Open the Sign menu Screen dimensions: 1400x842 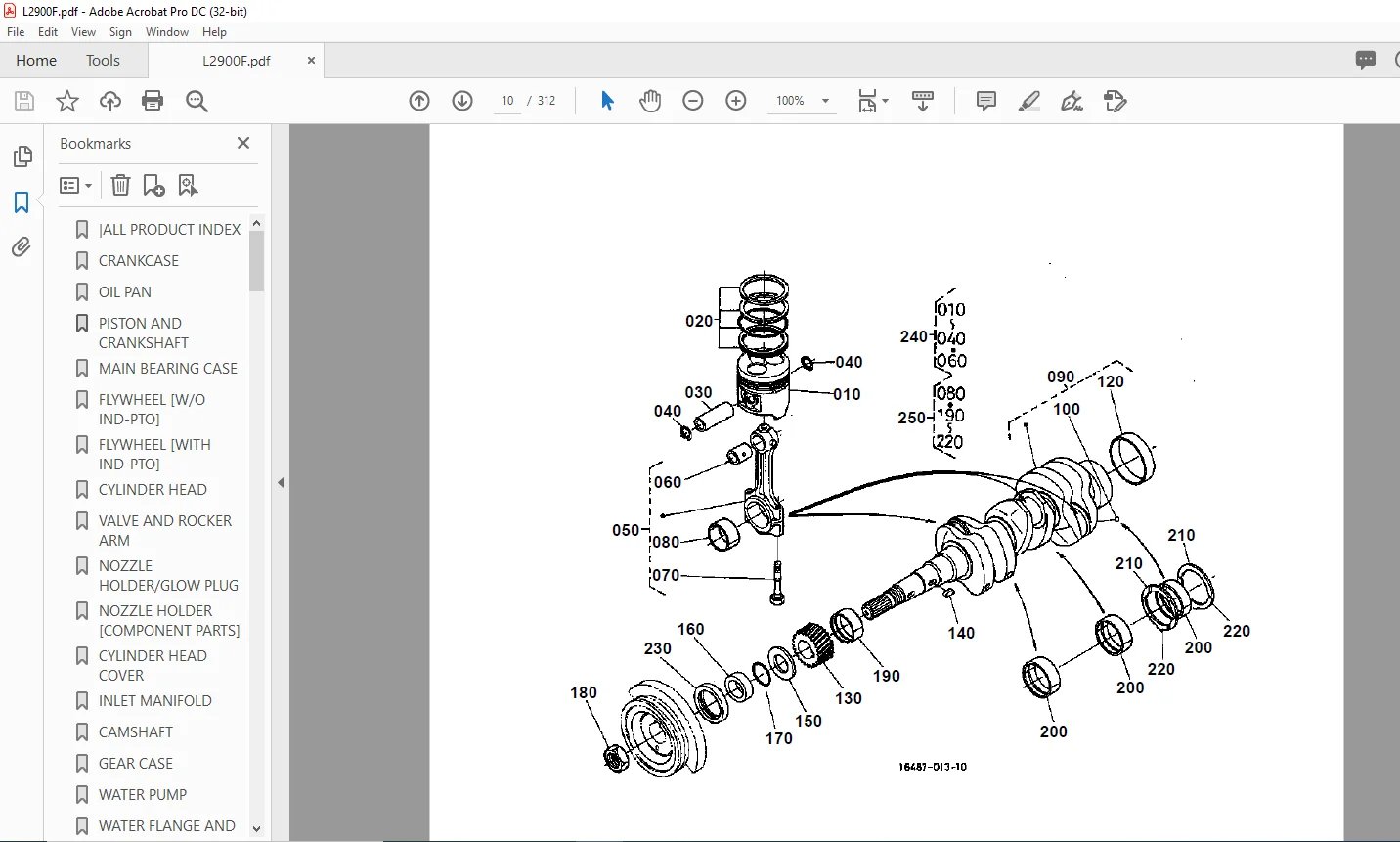click(x=120, y=31)
